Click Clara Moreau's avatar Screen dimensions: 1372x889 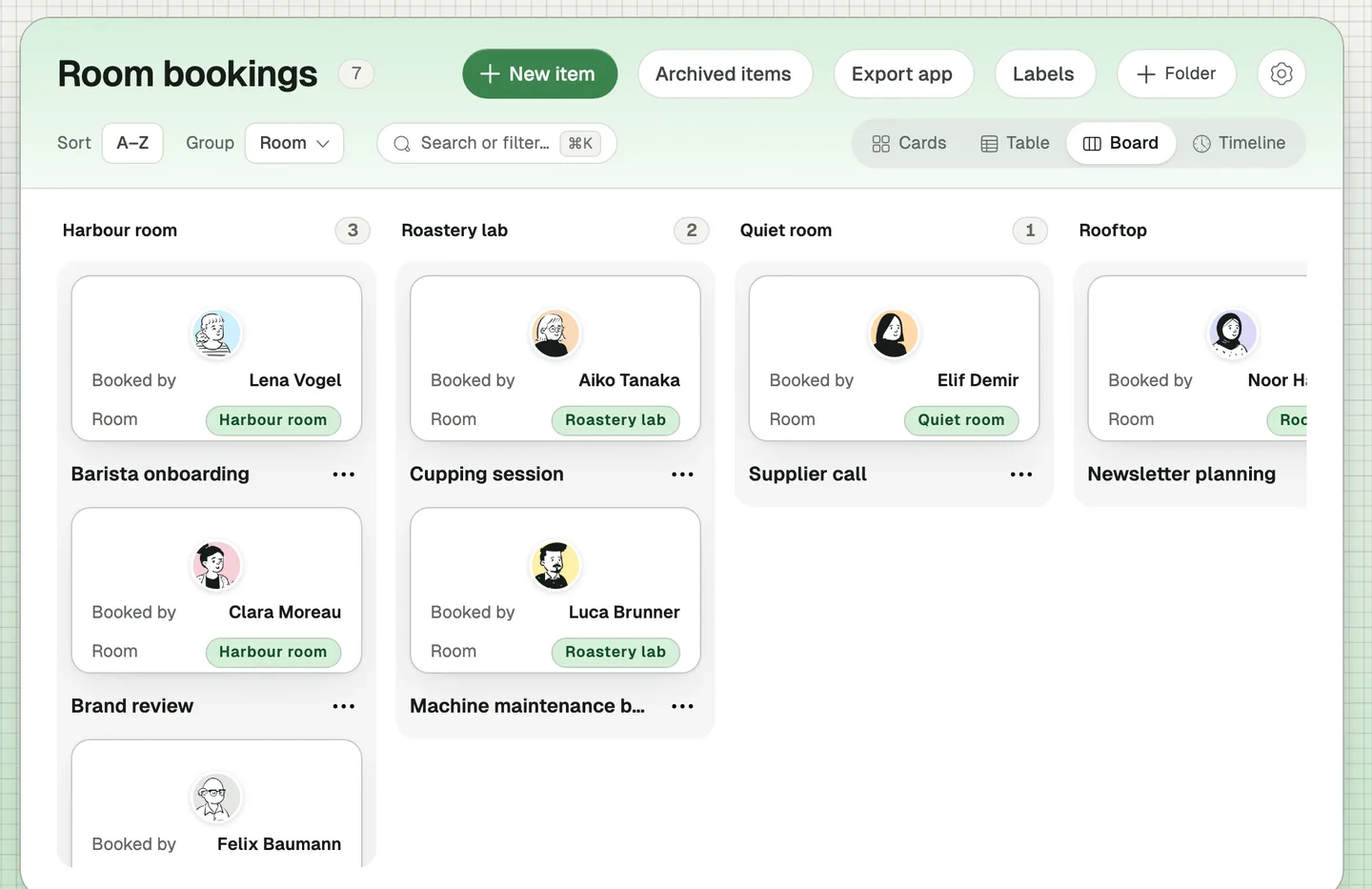pos(216,565)
